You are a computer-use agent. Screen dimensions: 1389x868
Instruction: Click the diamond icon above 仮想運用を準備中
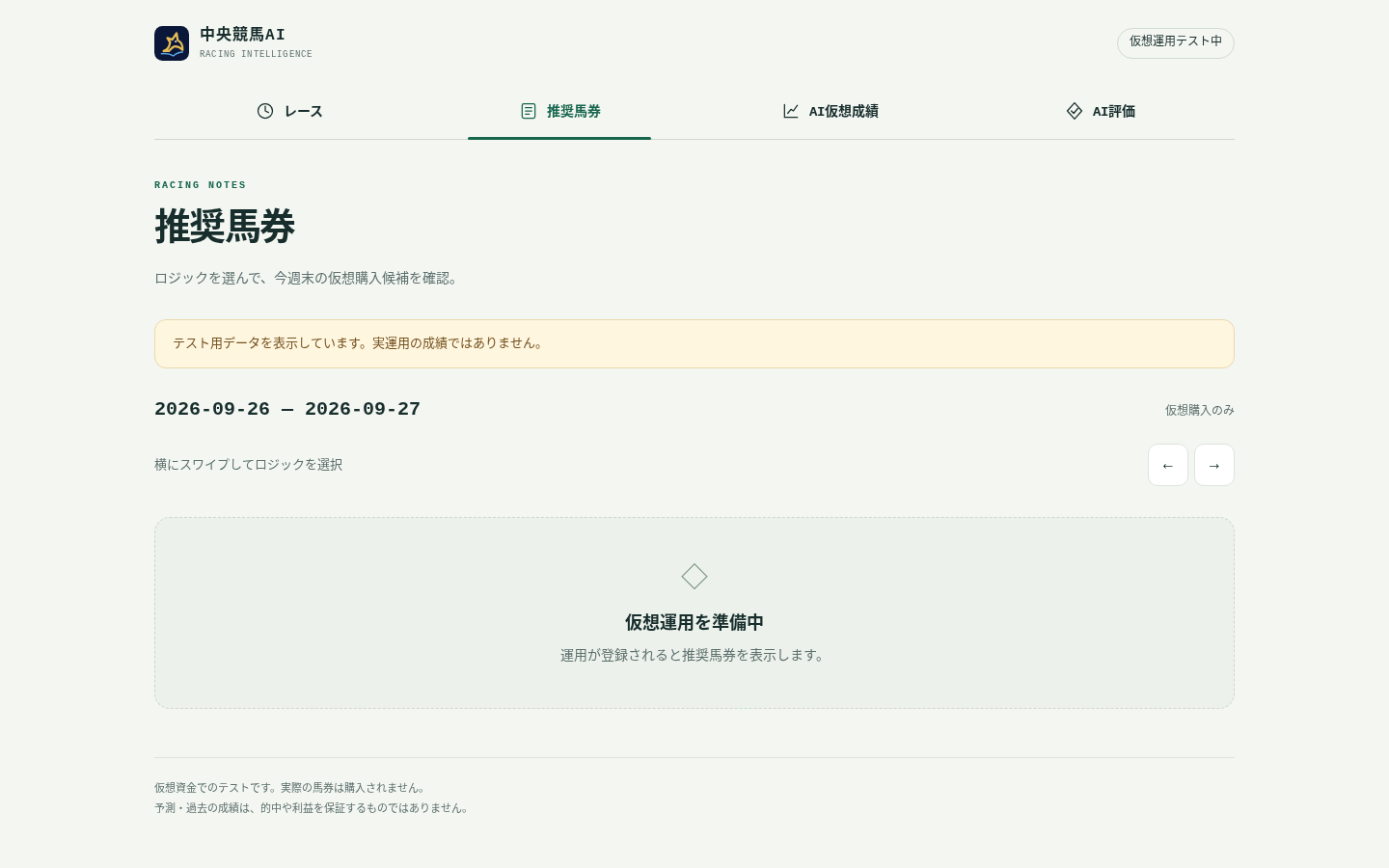(x=694, y=577)
